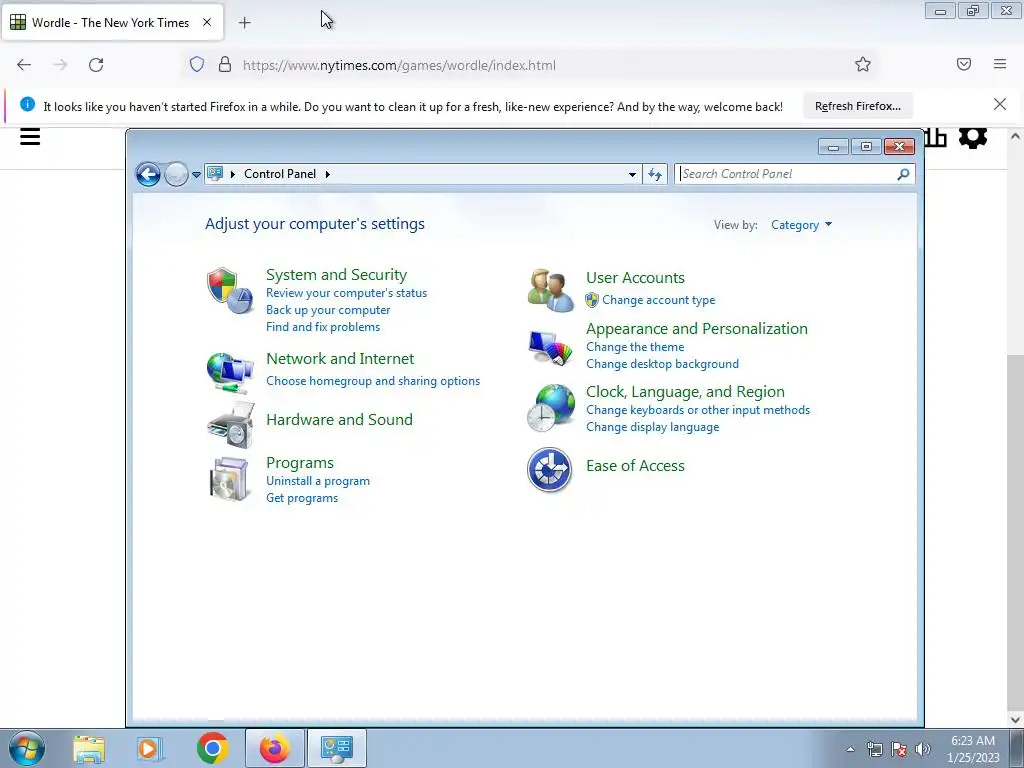Open the Windows Start menu
Screen dimensions: 1024x768
coord(27,748)
